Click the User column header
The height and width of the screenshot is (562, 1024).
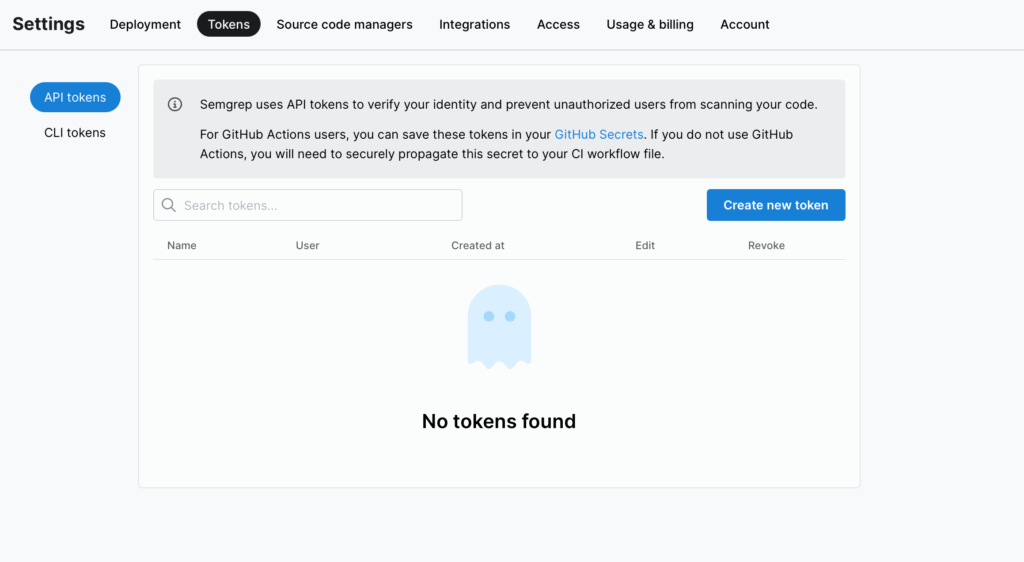click(x=307, y=245)
